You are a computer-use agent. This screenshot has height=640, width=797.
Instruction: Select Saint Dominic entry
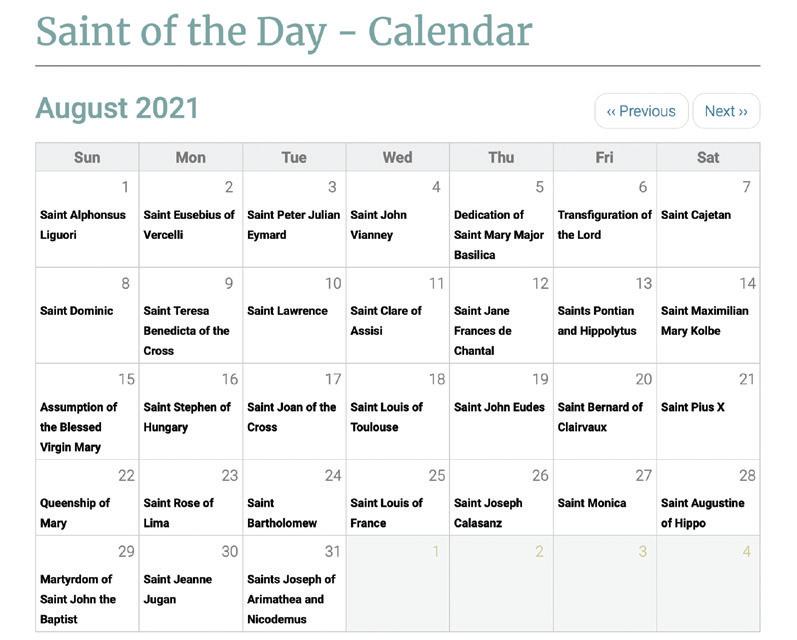pos(77,311)
